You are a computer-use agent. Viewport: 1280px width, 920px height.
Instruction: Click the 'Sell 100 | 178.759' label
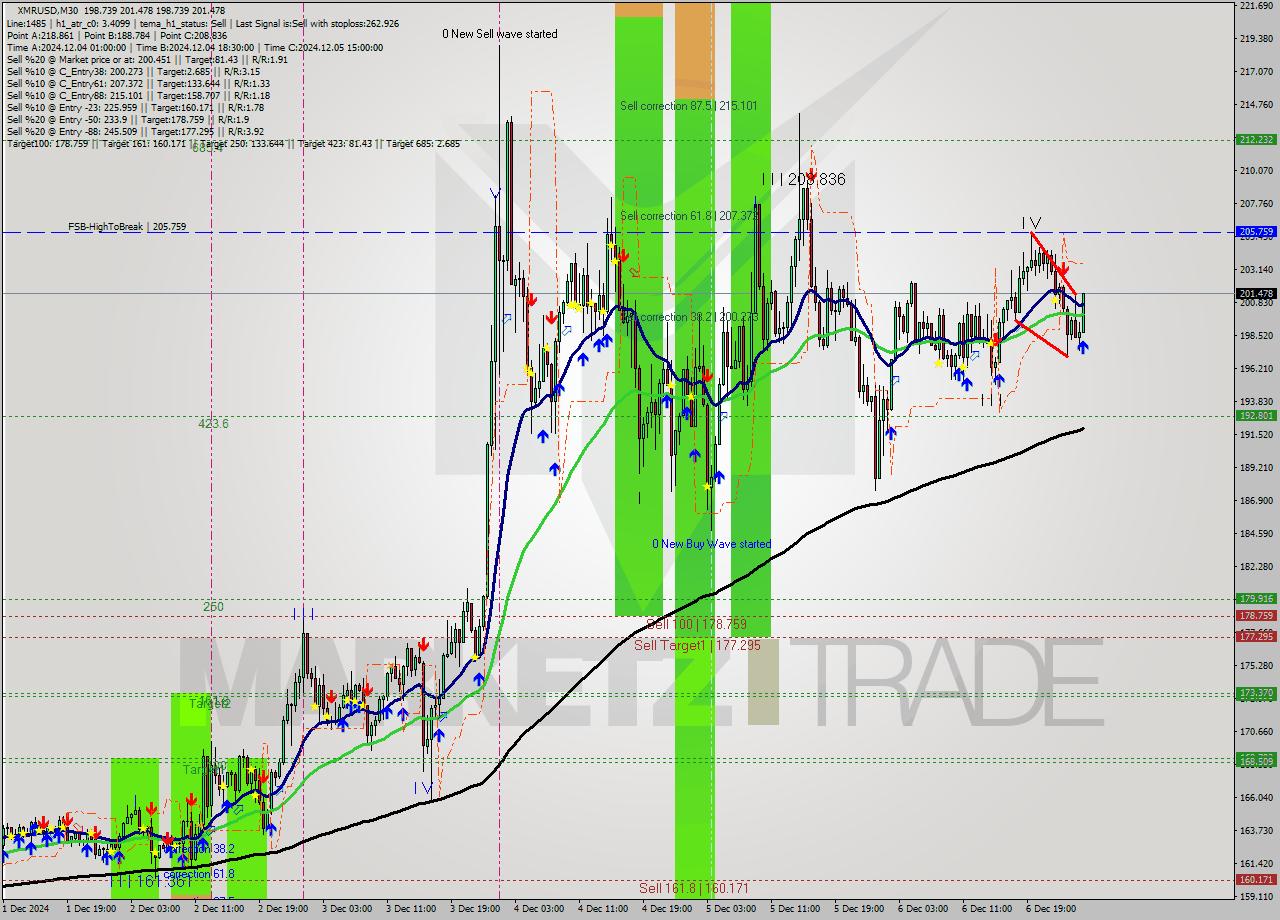pos(696,624)
